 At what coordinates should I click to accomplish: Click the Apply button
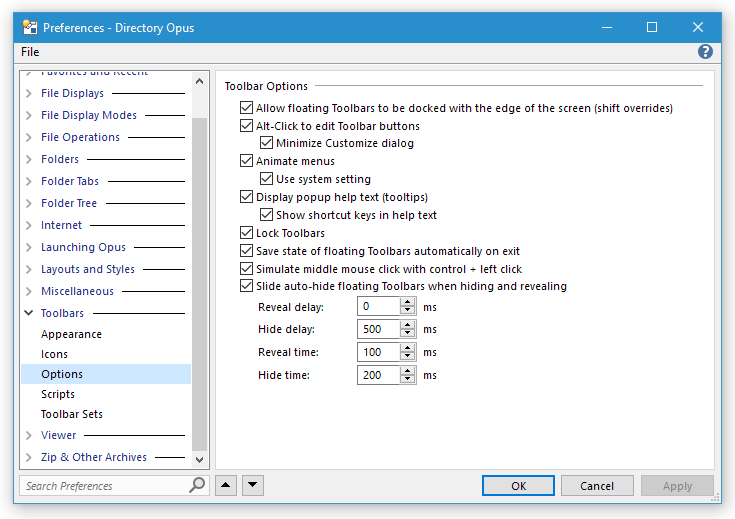coord(677,486)
